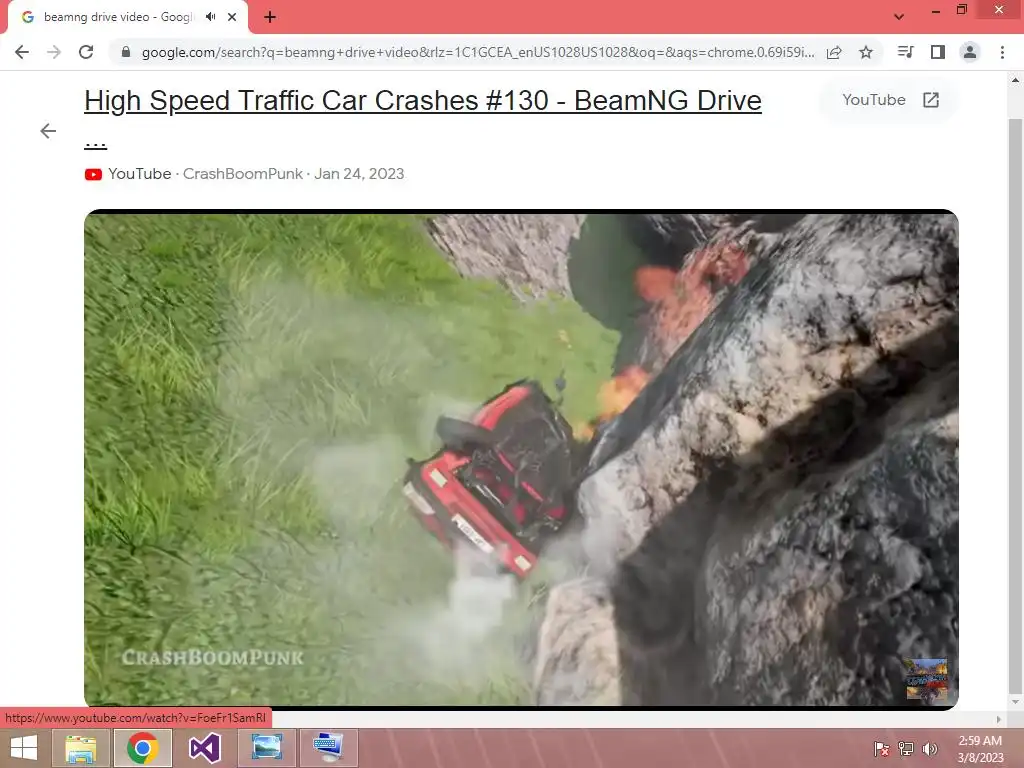Screen dimensions: 1024x768
Task: Expand tab search chevron
Action: tap(899, 17)
